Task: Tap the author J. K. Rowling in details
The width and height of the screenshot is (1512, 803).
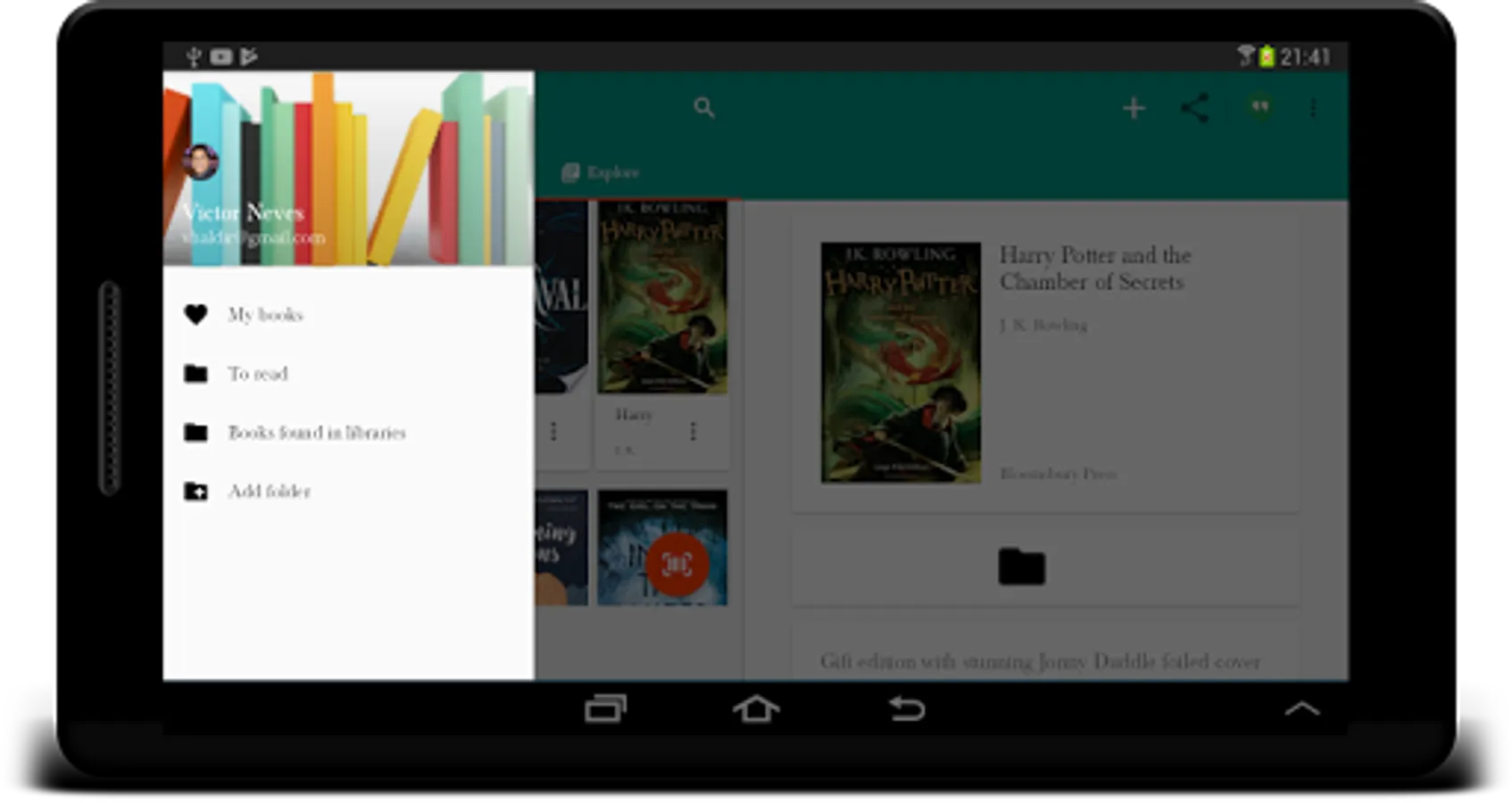Action: (1043, 325)
